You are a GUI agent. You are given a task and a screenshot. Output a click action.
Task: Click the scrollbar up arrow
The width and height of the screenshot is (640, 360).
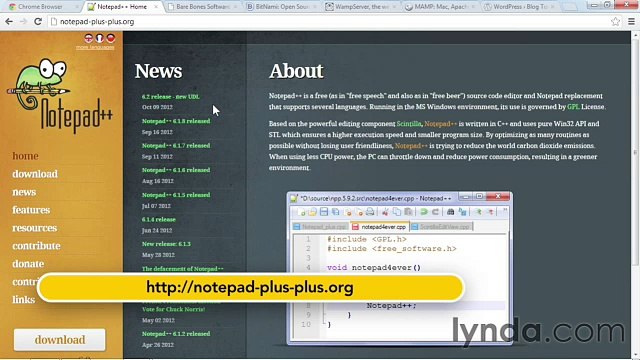(635, 36)
